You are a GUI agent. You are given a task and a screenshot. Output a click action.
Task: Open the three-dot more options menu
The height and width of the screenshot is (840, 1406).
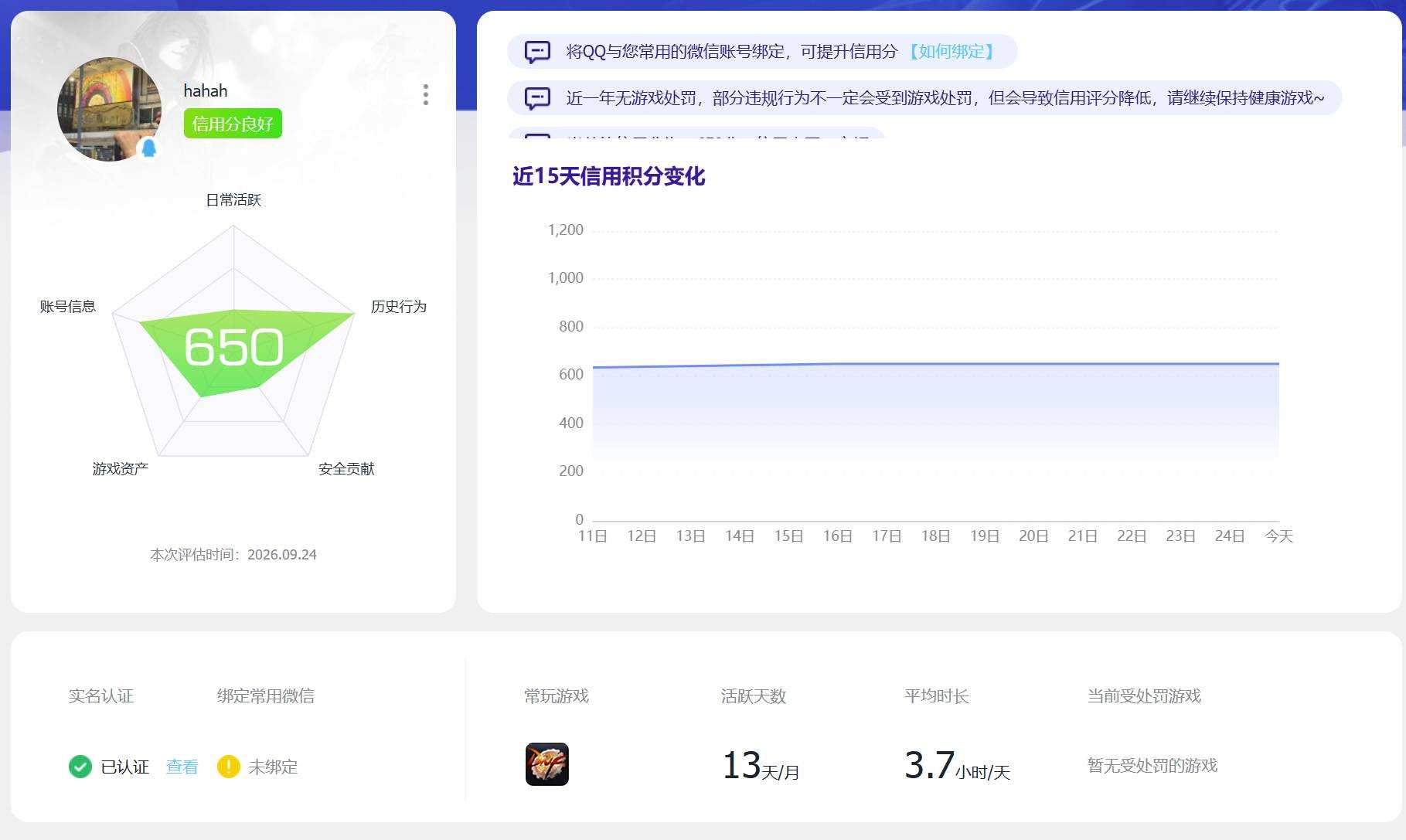[x=425, y=95]
